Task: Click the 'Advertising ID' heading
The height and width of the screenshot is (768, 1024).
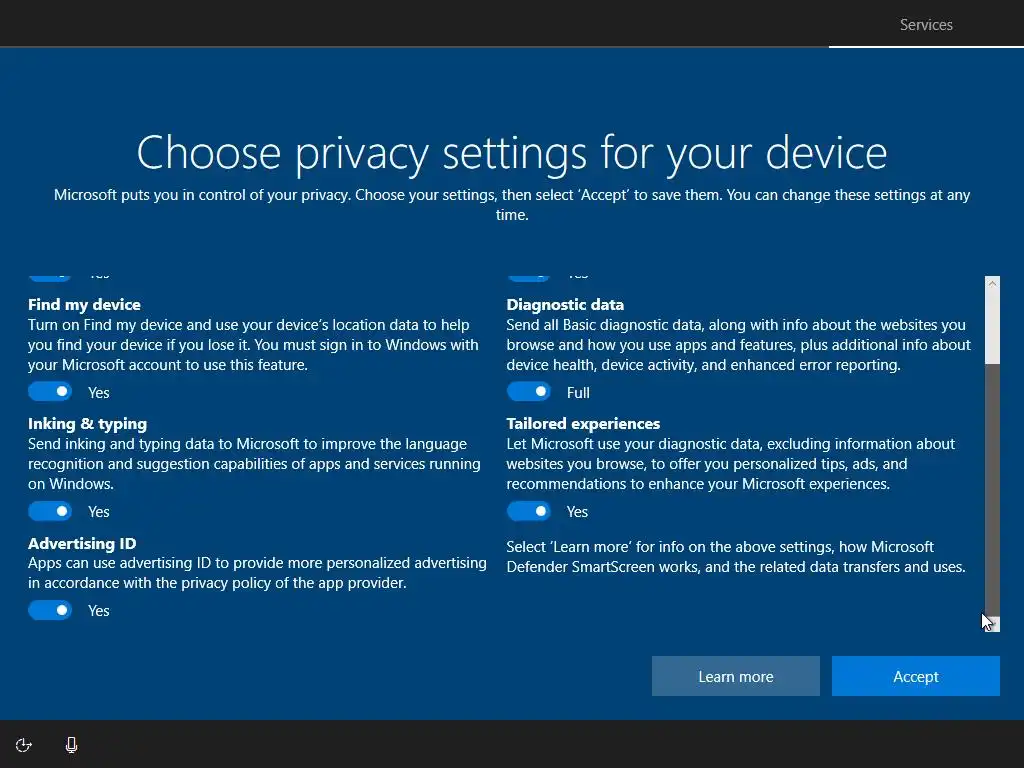Action: click(x=82, y=543)
